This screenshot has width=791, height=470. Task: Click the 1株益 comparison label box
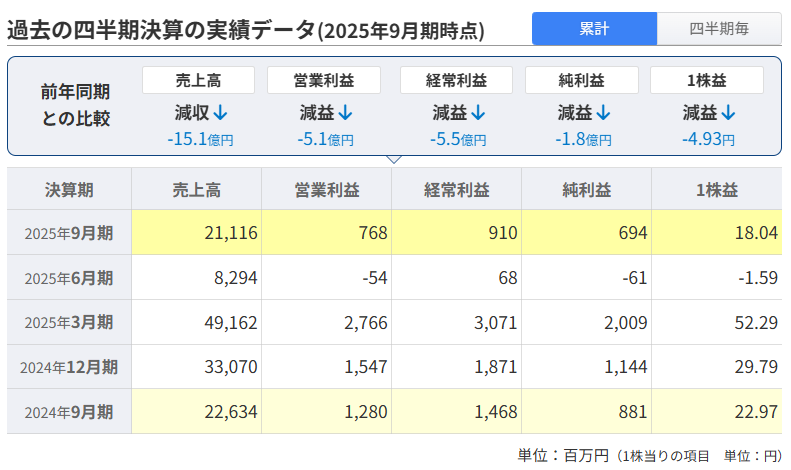pyautogui.click(x=706, y=80)
